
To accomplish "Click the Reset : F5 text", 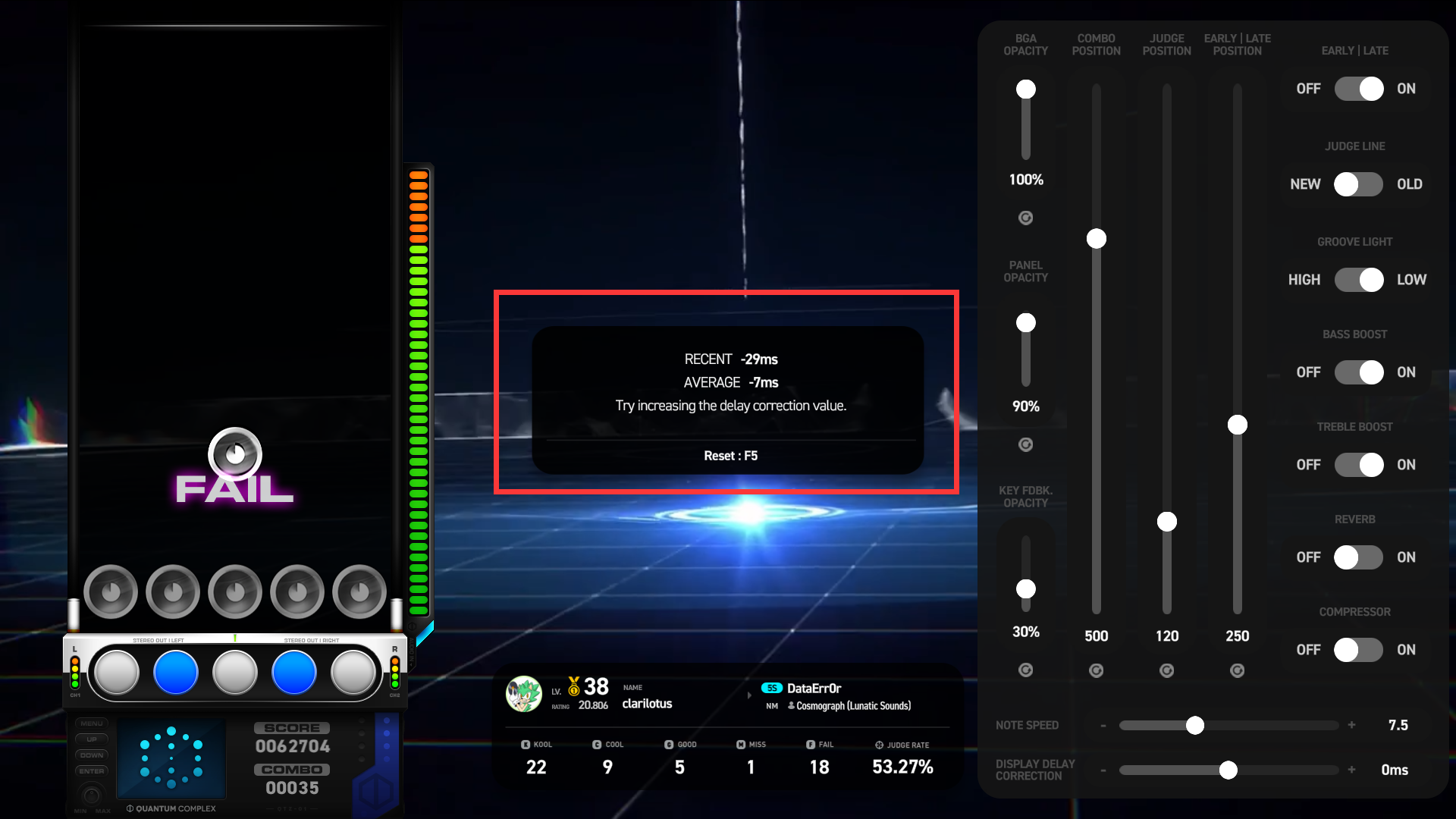I will tap(730, 456).
